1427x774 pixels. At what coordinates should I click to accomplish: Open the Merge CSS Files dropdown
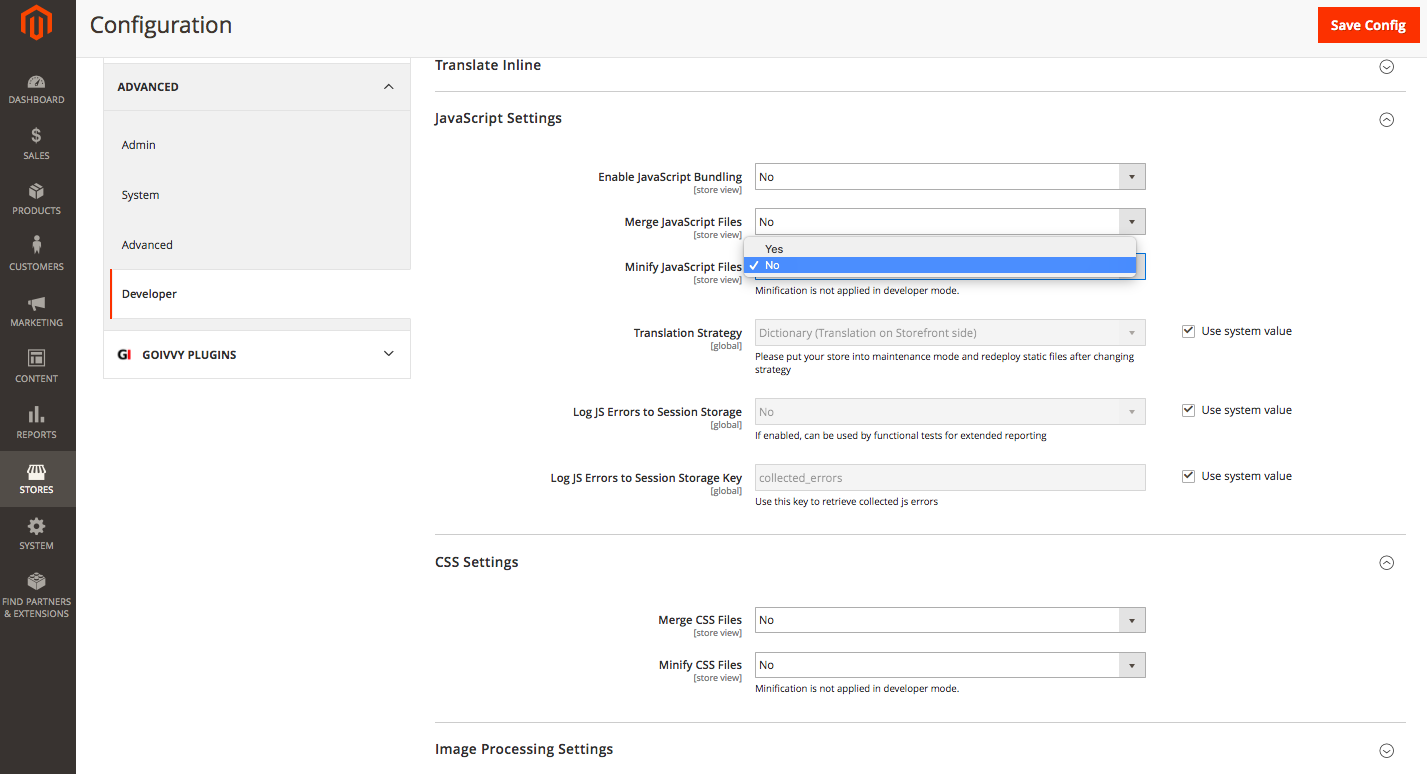coord(949,620)
